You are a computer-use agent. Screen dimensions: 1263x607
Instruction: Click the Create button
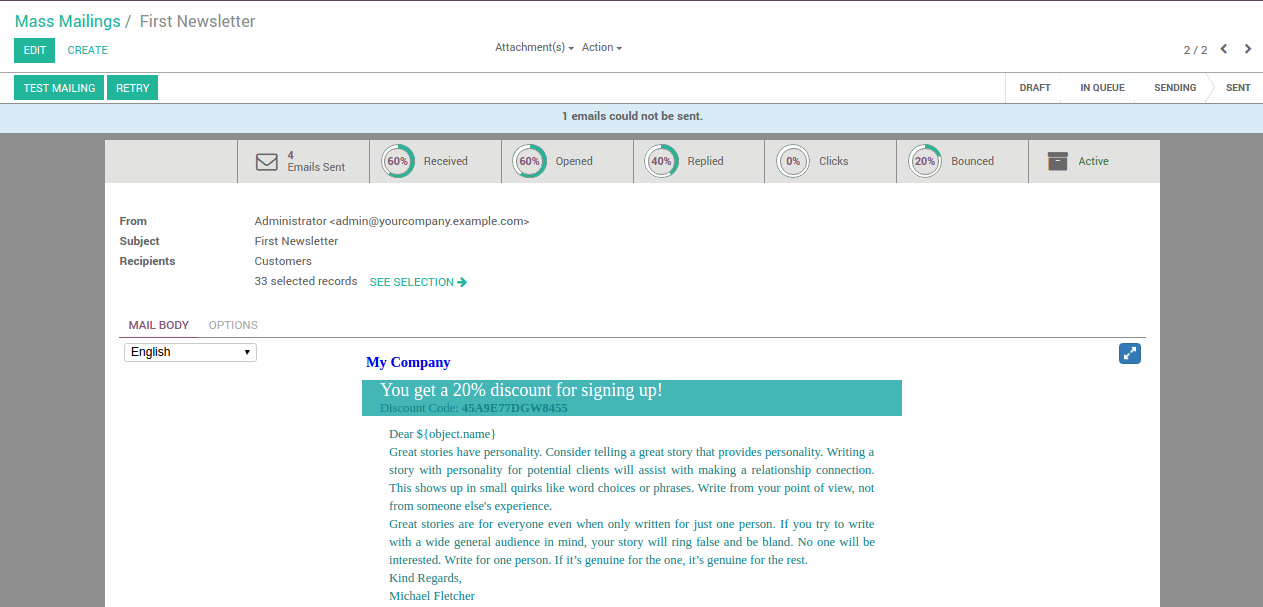pos(88,50)
